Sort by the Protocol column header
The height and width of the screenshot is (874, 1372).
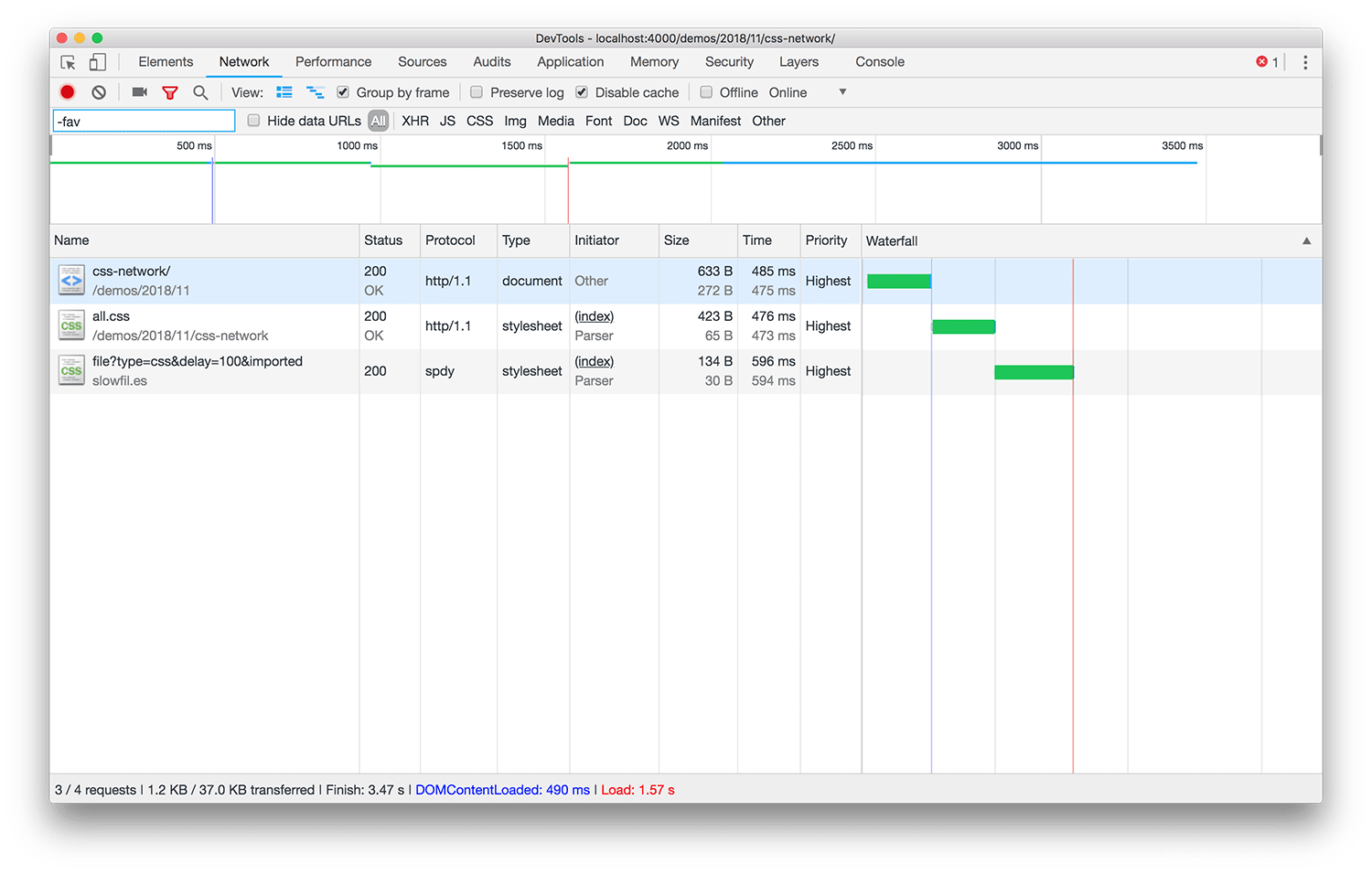(x=458, y=240)
